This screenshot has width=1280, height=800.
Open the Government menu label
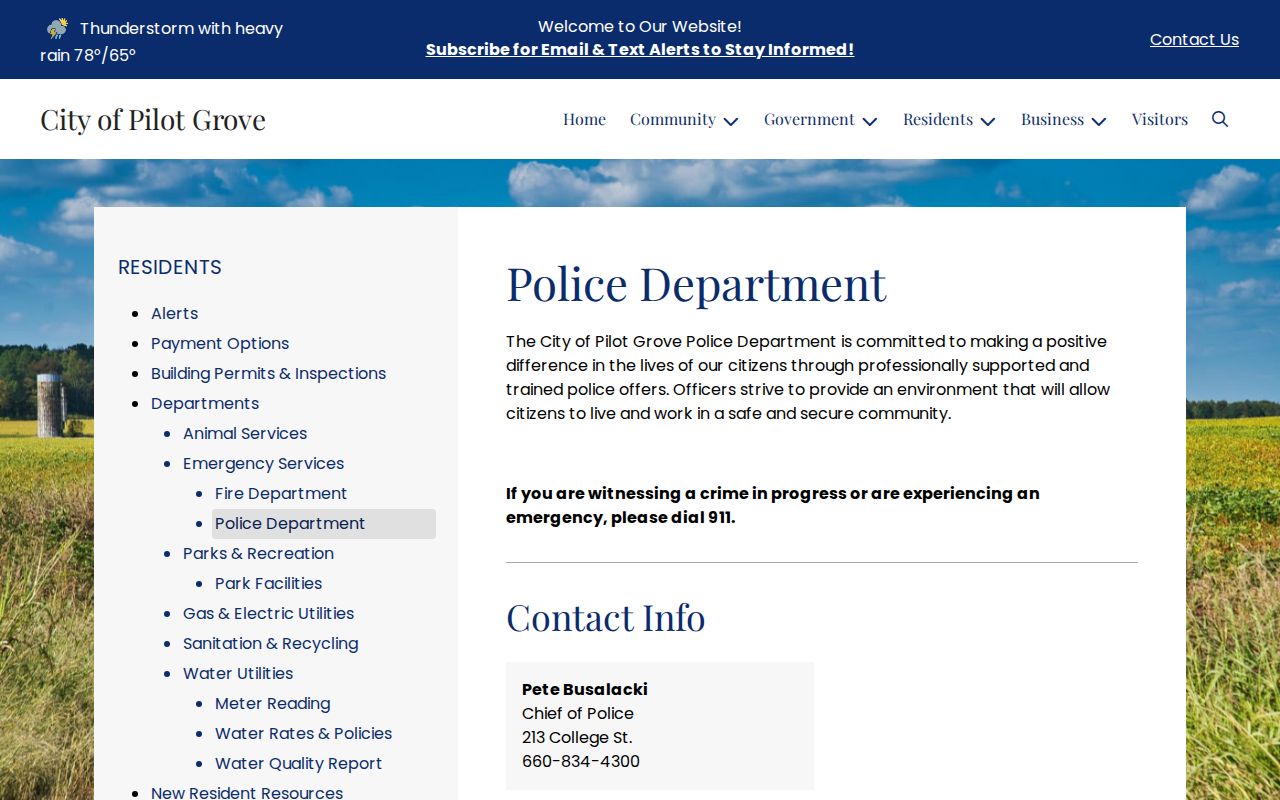[809, 119]
